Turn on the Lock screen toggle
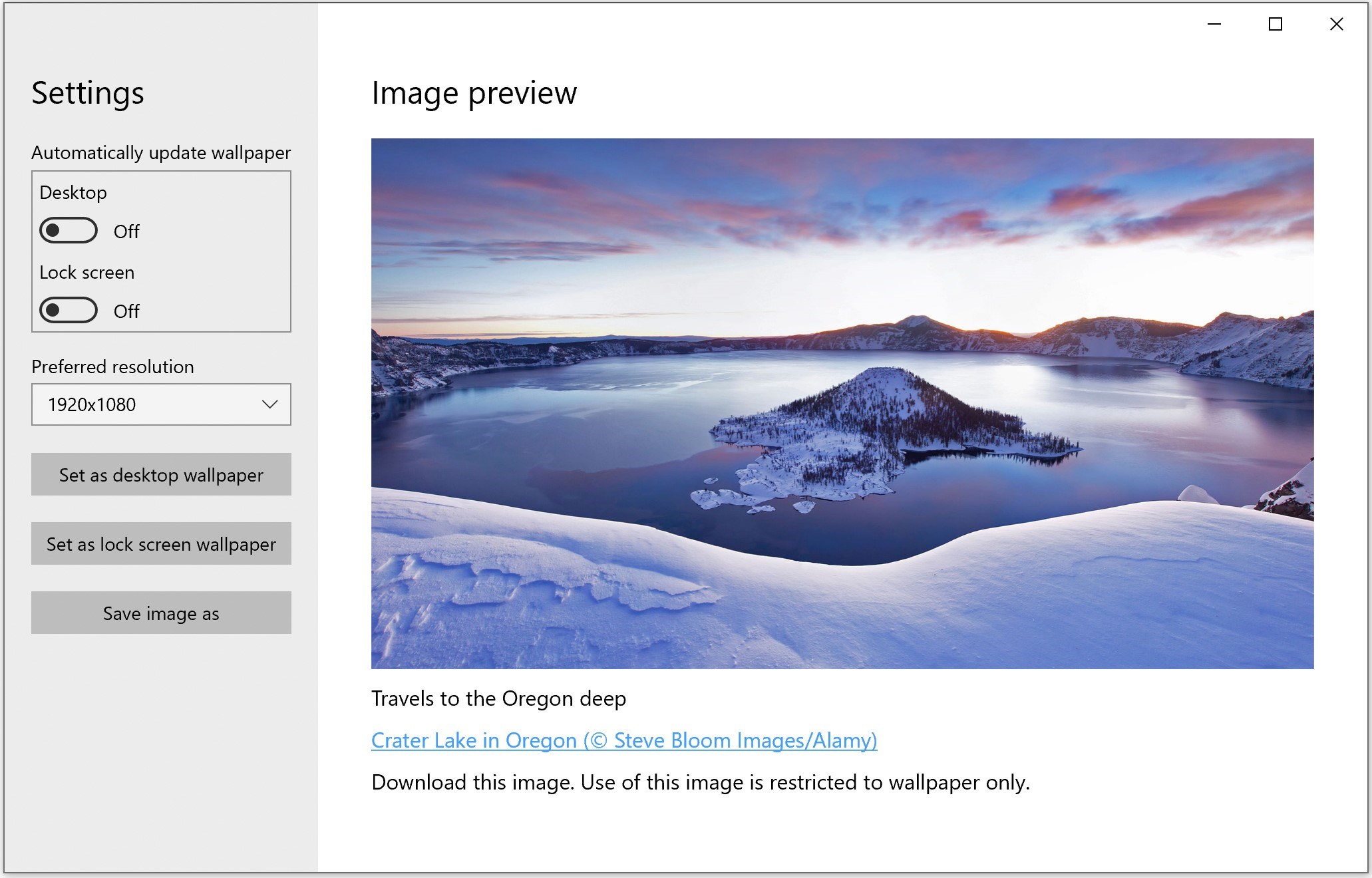The width and height of the screenshot is (1372, 878). pyautogui.click(x=68, y=311)
